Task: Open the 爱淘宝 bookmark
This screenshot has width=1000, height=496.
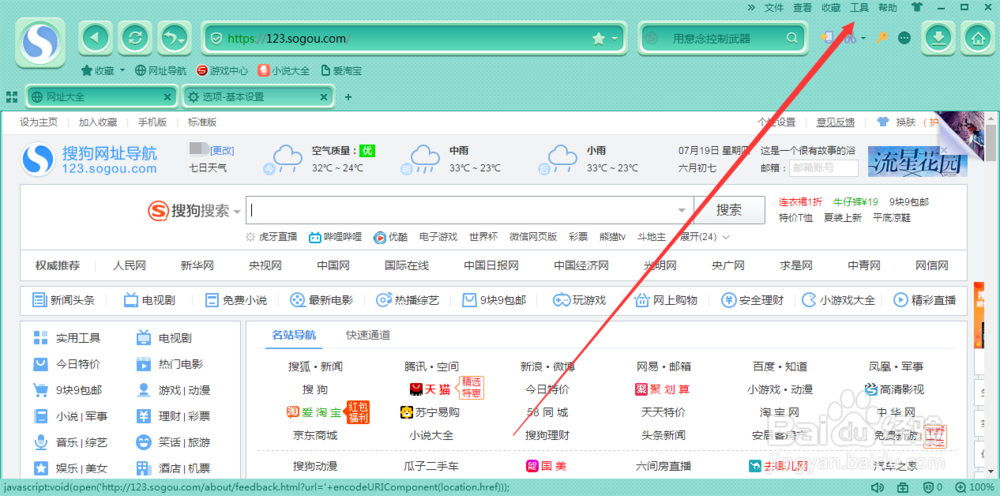Action: point(341,71)
